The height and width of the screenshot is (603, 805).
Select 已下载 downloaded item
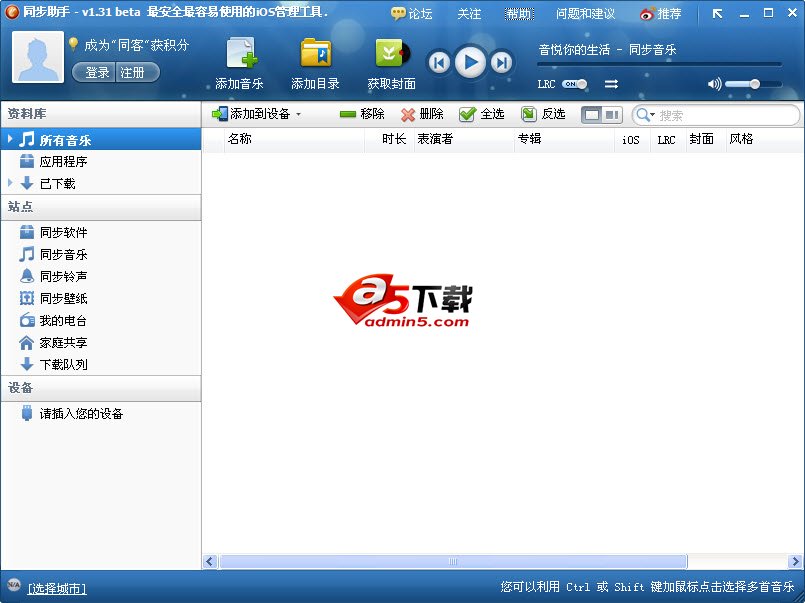coord(101,183)
